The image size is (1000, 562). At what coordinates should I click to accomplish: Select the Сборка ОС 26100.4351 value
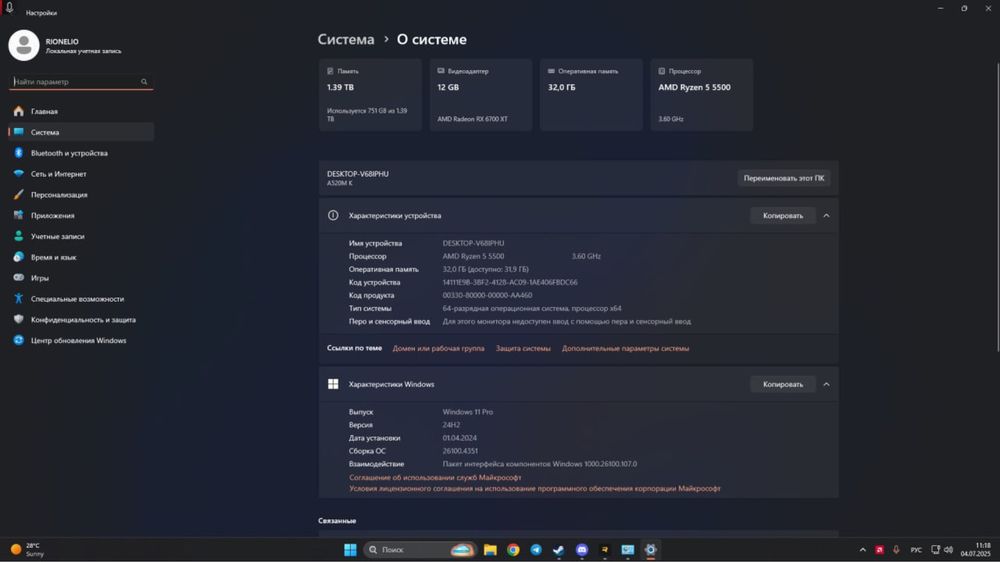460,451
